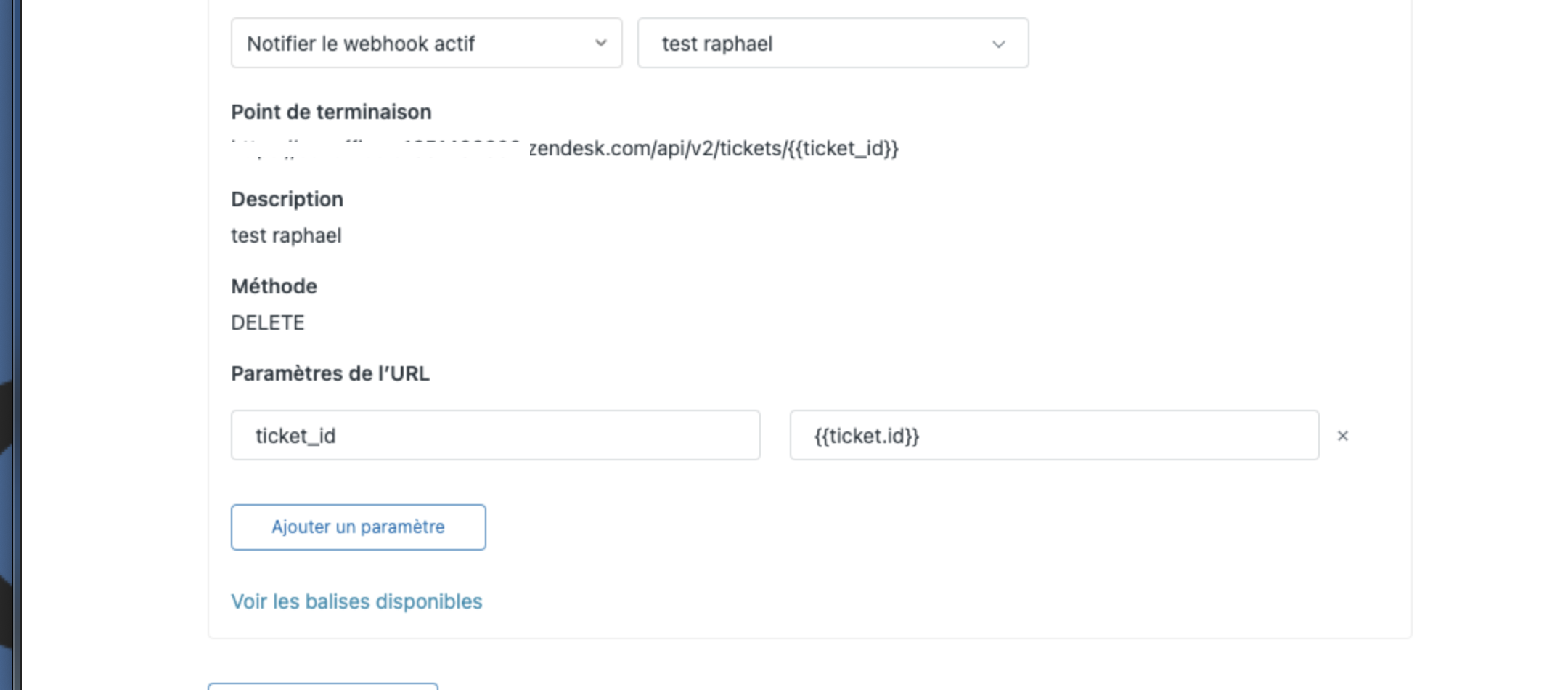The width and height of the screenshot is (1568, 690).
Task: Open the "Voir les balises disponibles" link
Action: coord(356,601)
